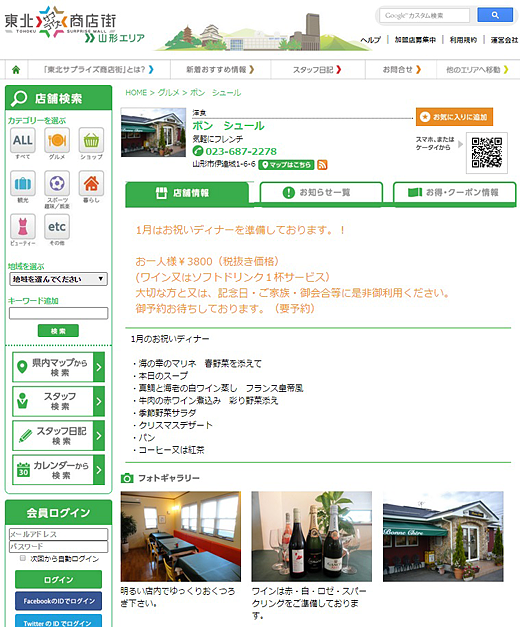Select the 観光 suitcase category icon
The image size is (520, 627).
pyautogui.click(x=23, y=184)
